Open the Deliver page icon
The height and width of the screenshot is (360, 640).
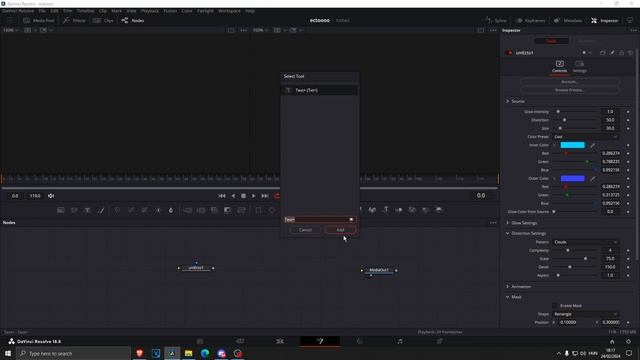[440, 341]
